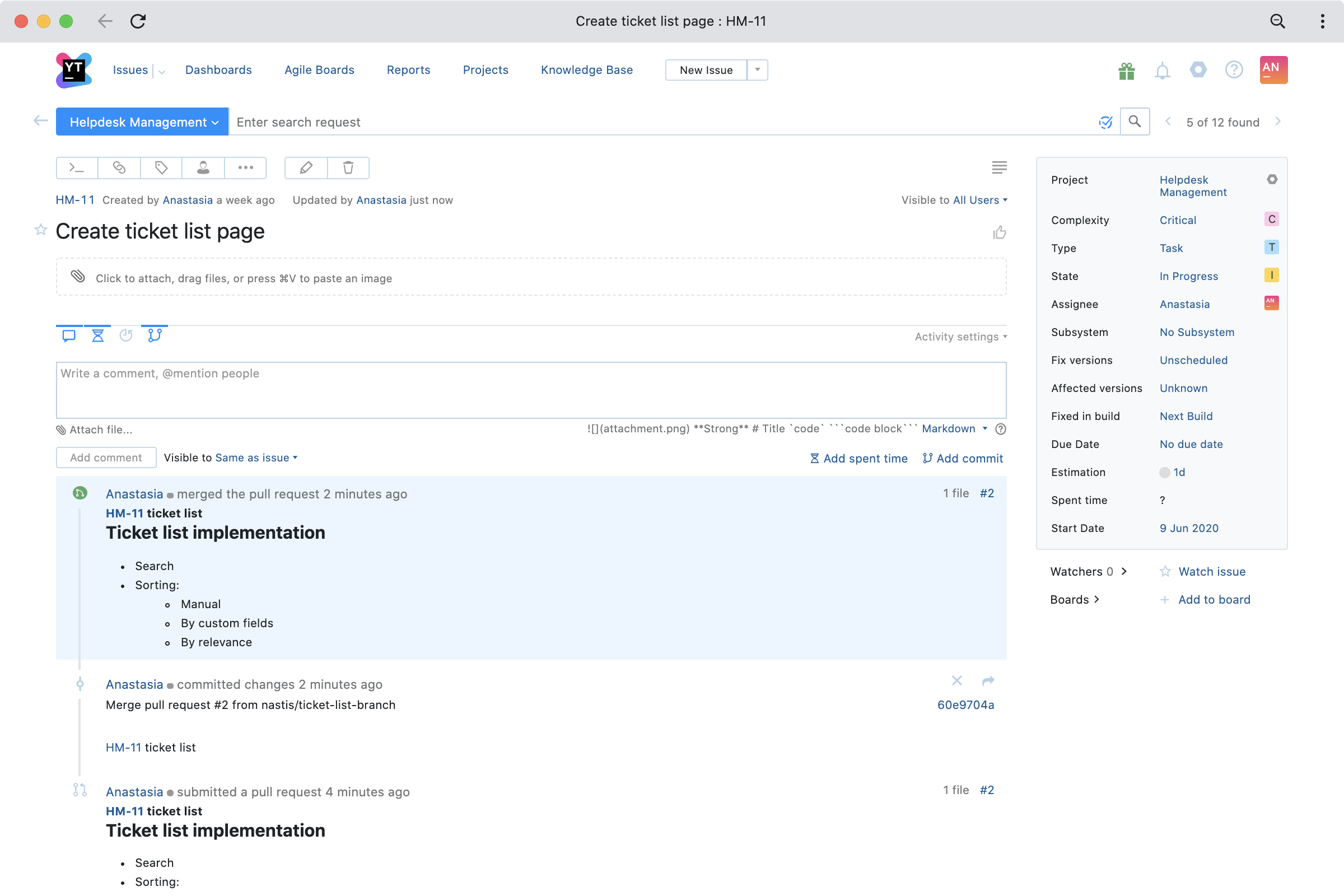Click the project settings gear in sidebar
This screenshot has height=896, width=1344.
coord(1272,179)
